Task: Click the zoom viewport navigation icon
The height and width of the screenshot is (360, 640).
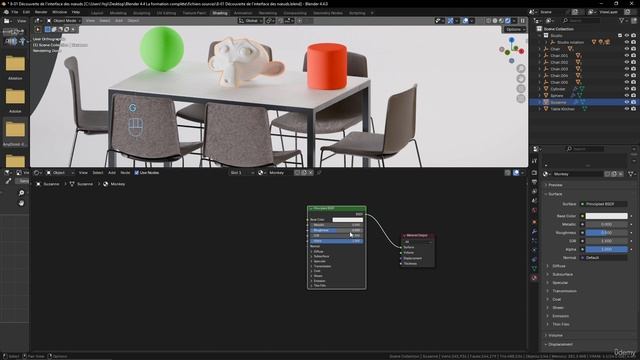Action: [x=521, y=69]
